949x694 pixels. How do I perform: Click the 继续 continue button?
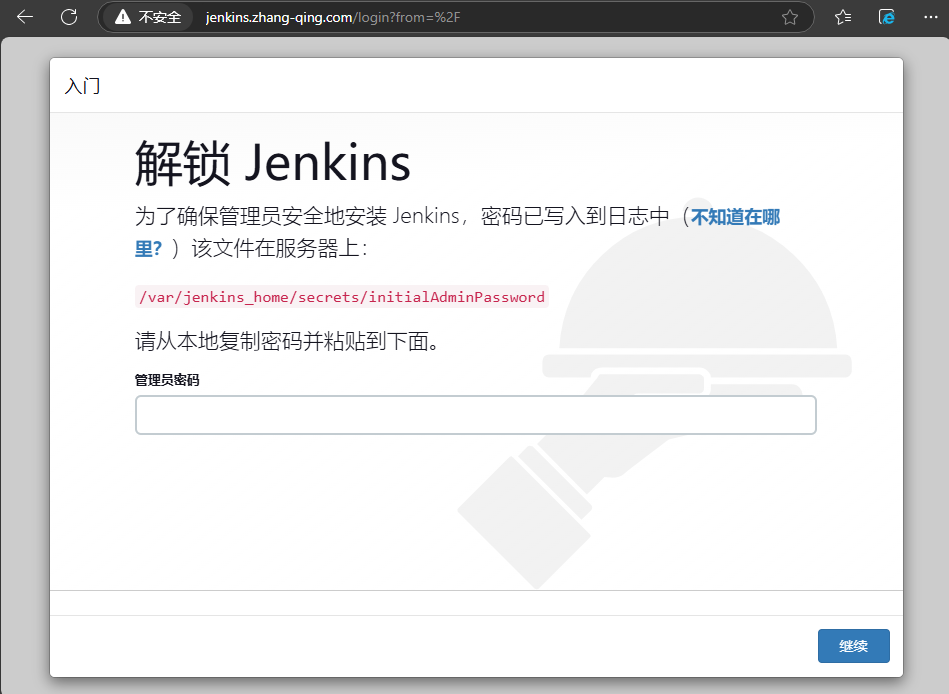coord(853,646)
